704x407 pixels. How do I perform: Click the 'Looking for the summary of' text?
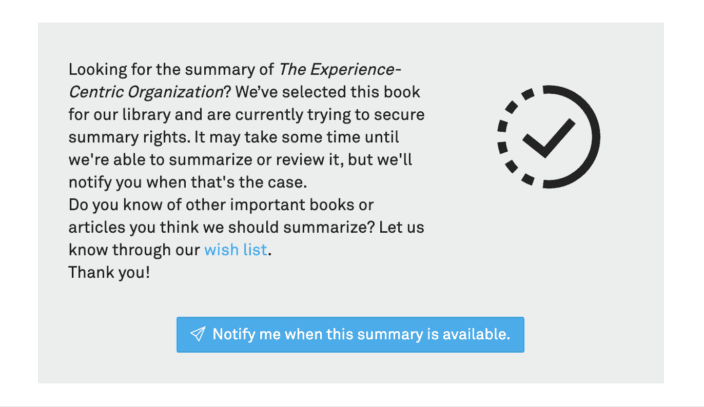coord(172,69)
